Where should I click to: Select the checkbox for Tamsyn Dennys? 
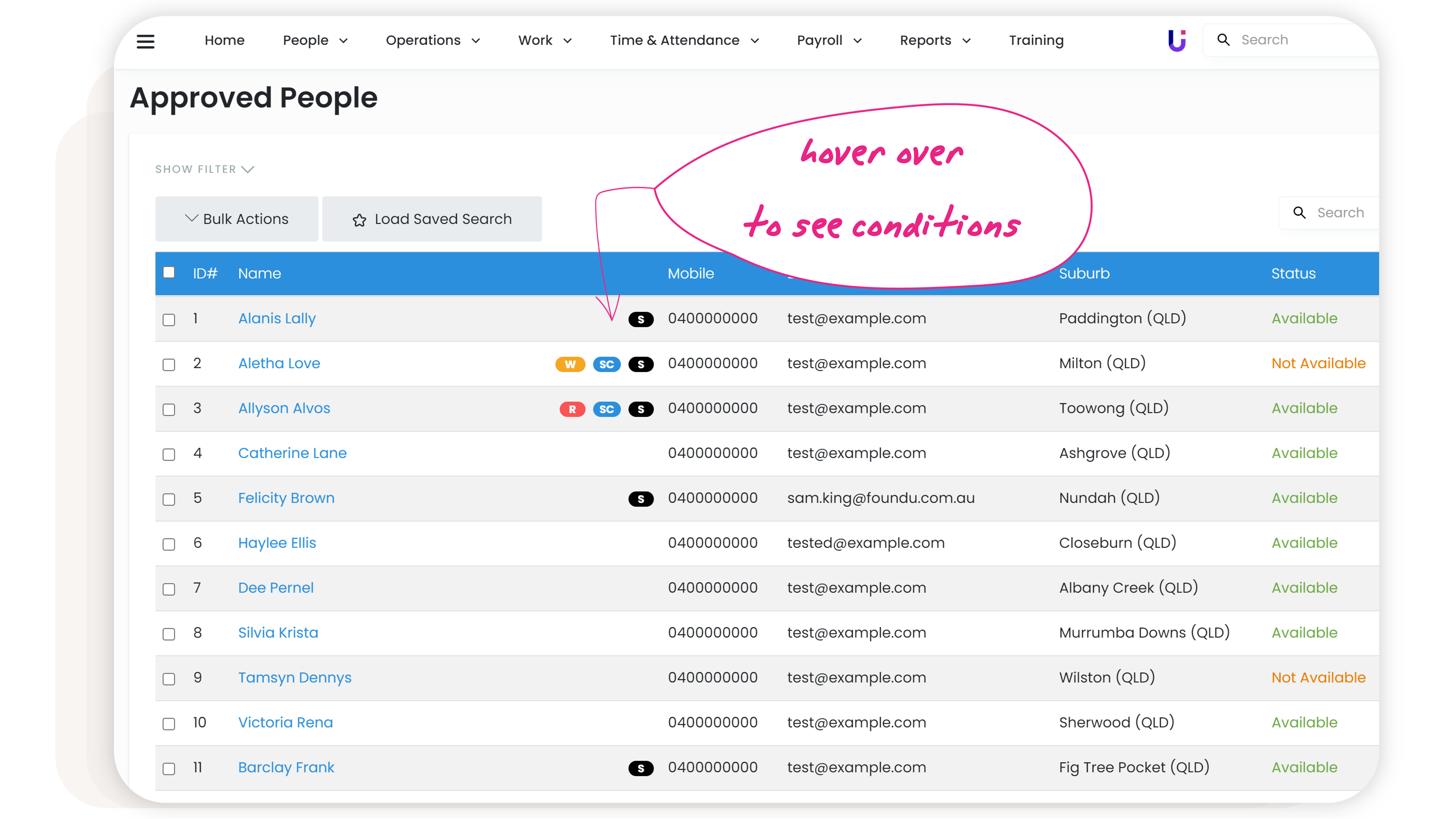pos(168,679)
